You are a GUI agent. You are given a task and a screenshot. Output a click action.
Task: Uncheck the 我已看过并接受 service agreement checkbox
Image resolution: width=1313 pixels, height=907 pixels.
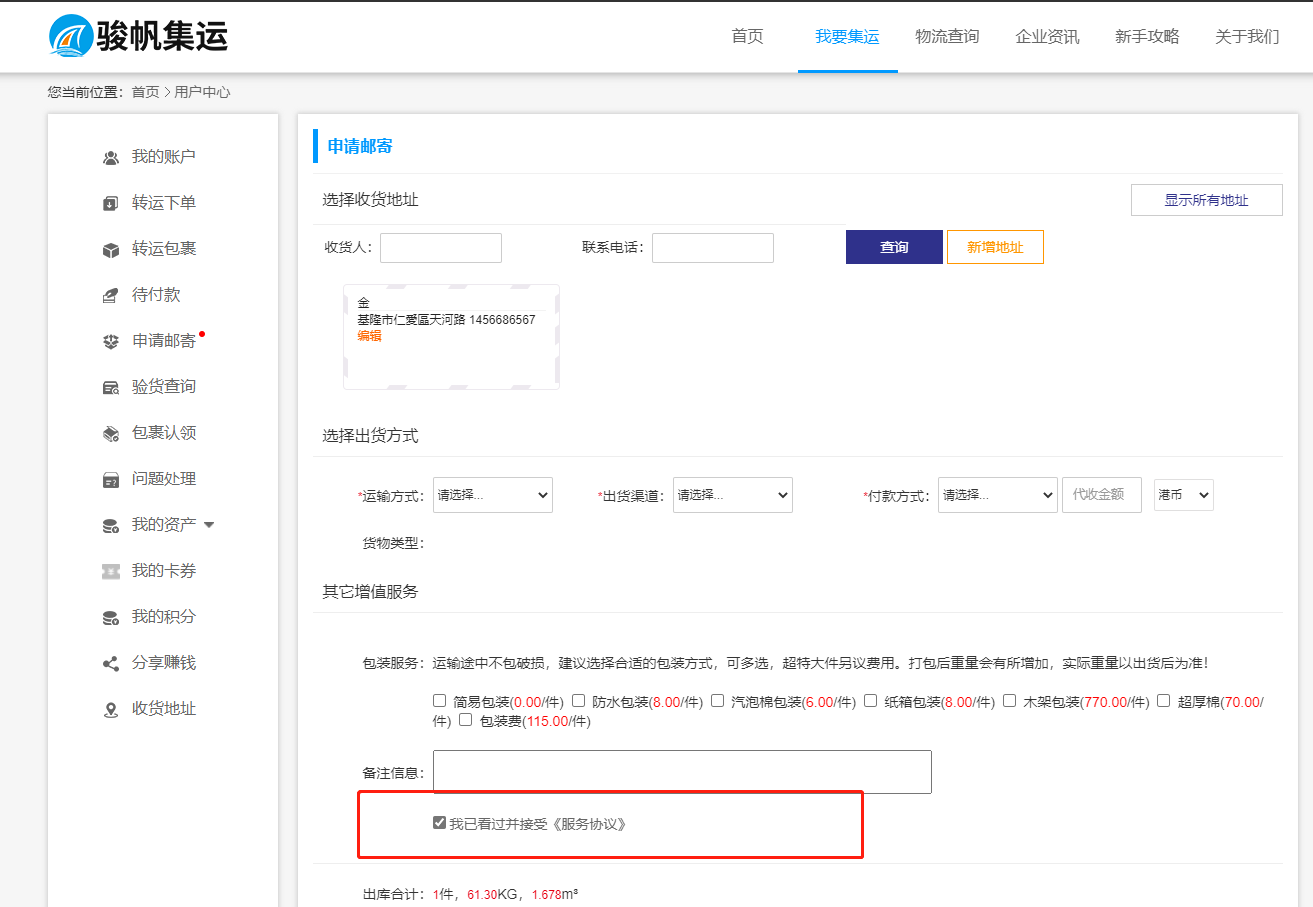439,823
